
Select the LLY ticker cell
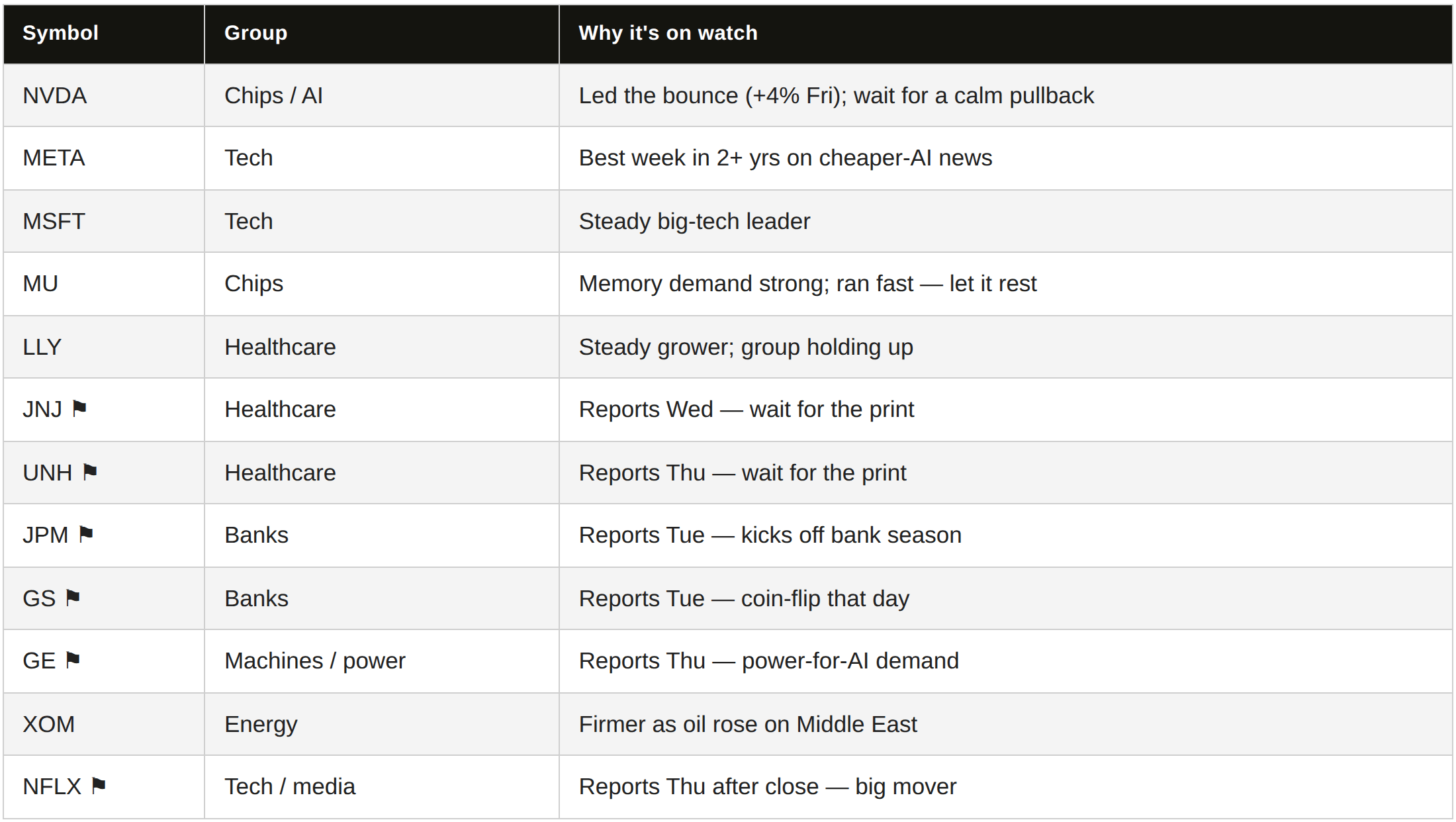pos(104,347)
